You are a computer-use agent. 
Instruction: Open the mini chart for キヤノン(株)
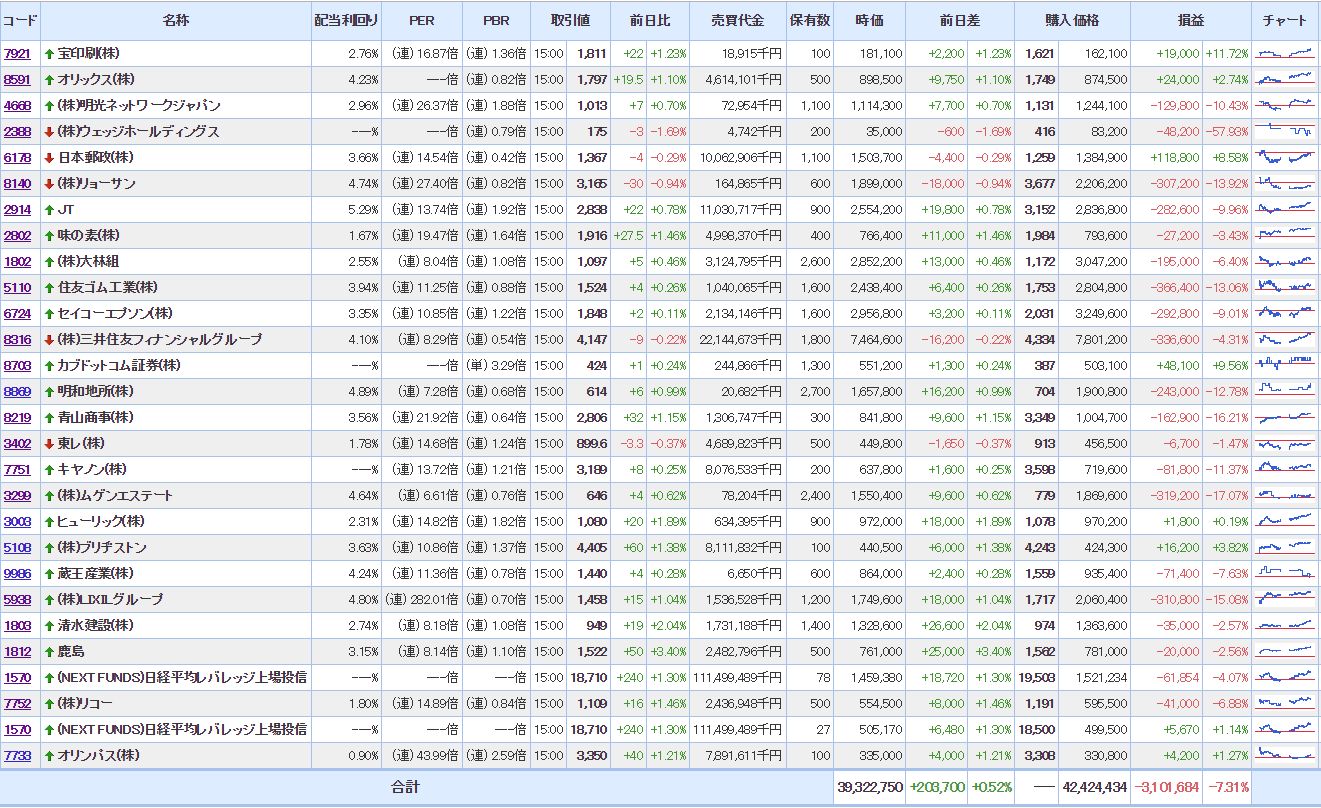point(1285,469)
